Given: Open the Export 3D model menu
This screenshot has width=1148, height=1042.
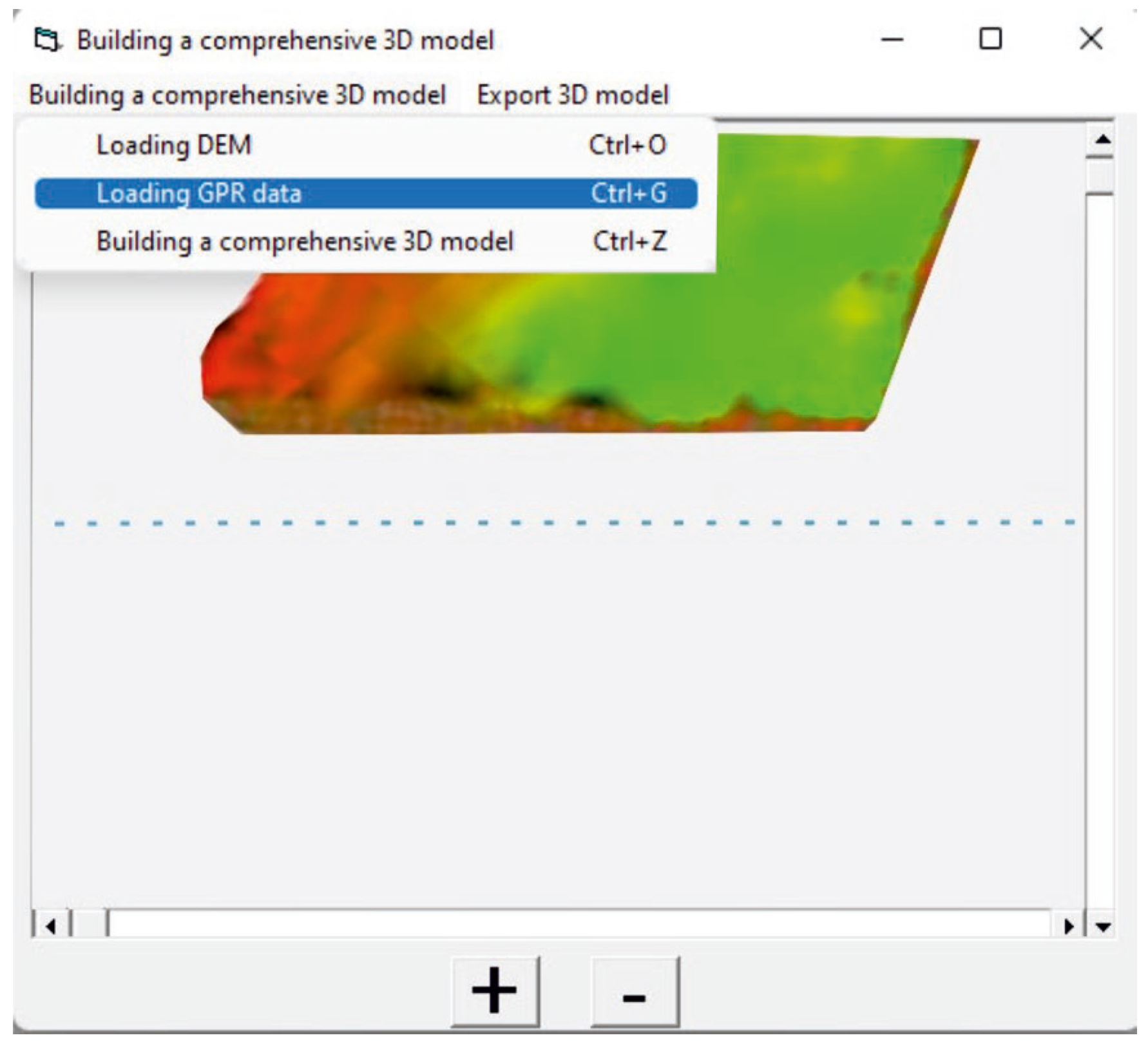Looking at the screenshot, I should [x=572, y=95].
